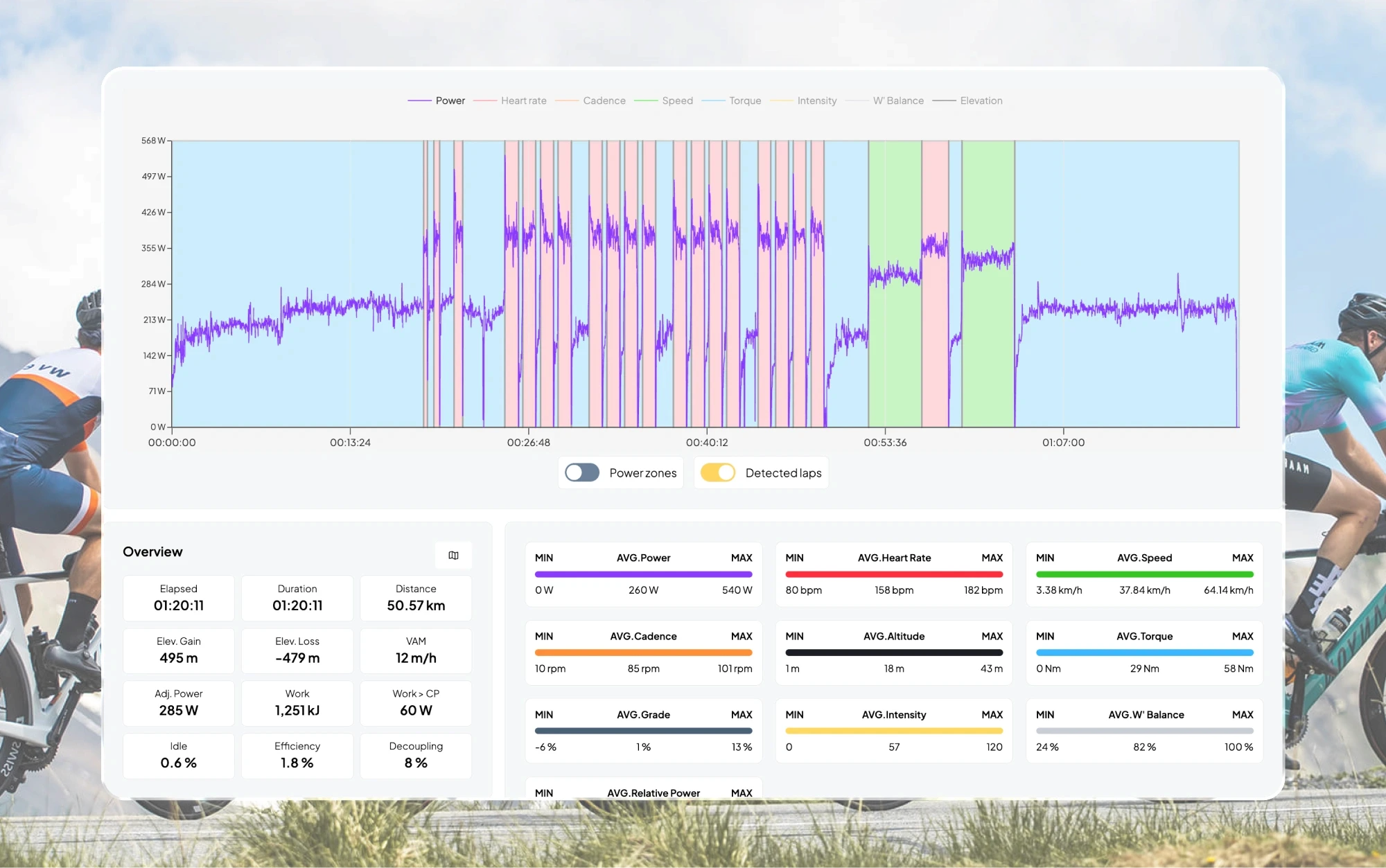Screen dimensions: 1386x868
Task: Enable the Speed legend item
Action: (x=677, y=100)
